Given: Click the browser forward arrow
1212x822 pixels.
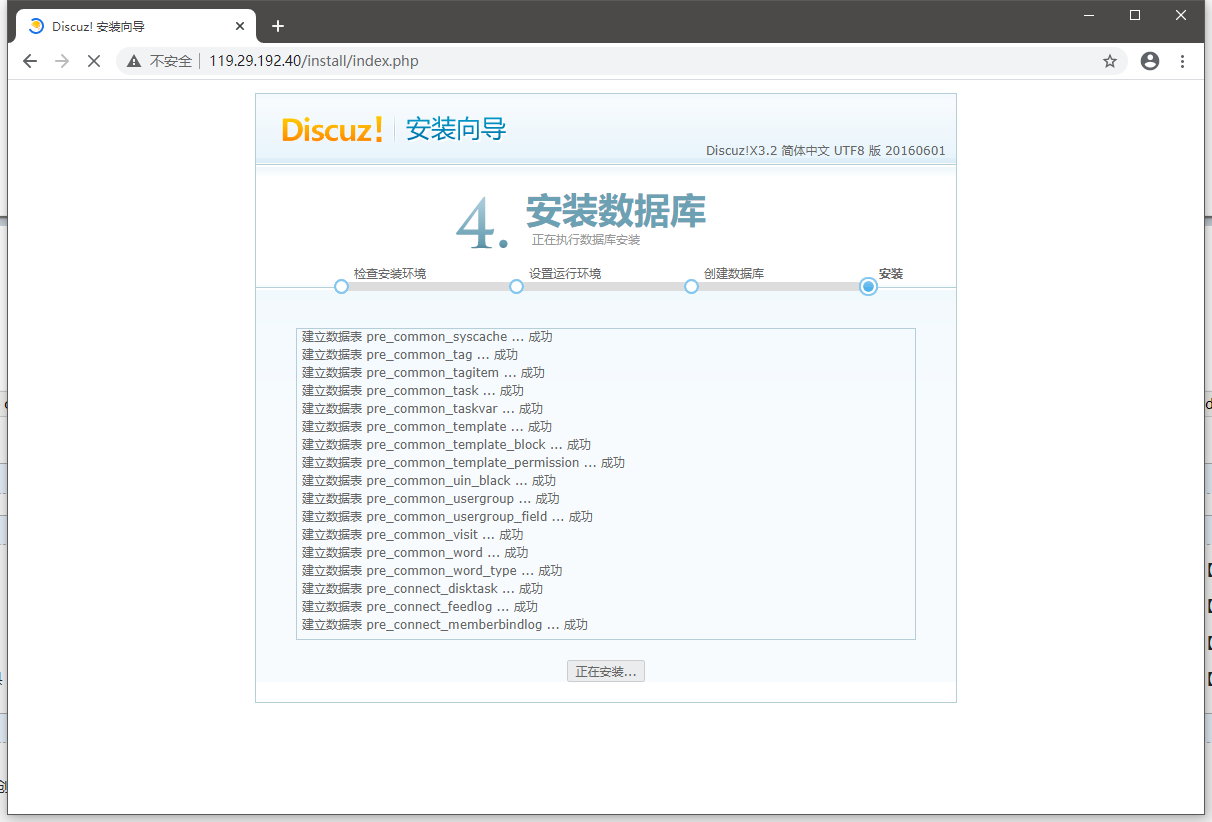Looking at the screenshot, I should [62, 61].
